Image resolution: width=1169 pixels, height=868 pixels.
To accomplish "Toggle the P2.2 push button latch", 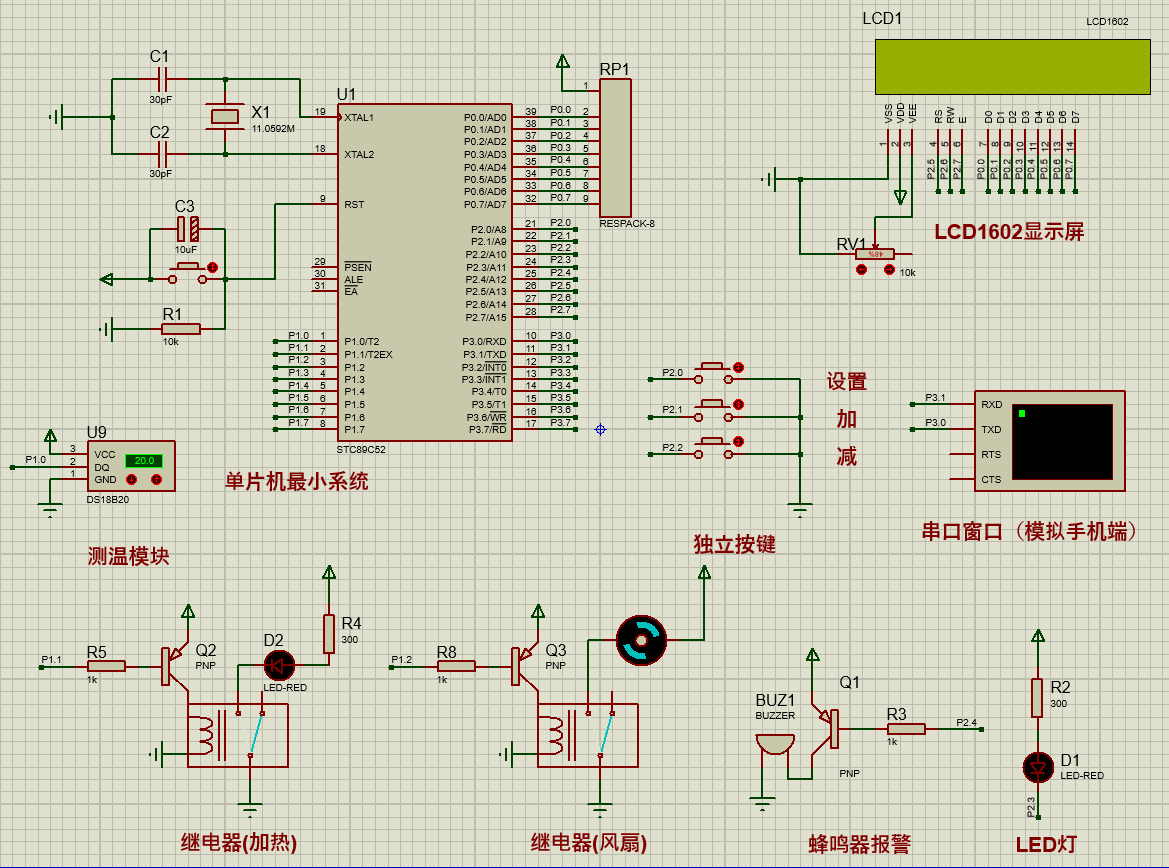I will [738, 442].
